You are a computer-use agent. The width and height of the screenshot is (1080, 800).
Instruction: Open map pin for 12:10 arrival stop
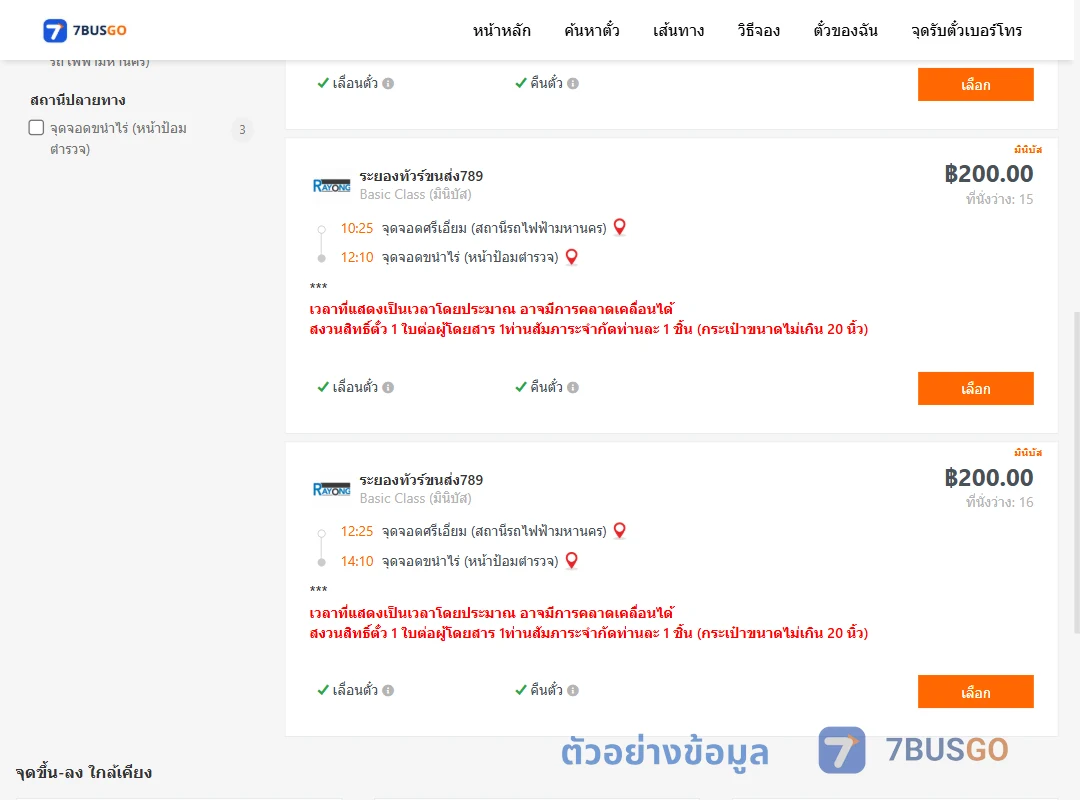[571, 257]
